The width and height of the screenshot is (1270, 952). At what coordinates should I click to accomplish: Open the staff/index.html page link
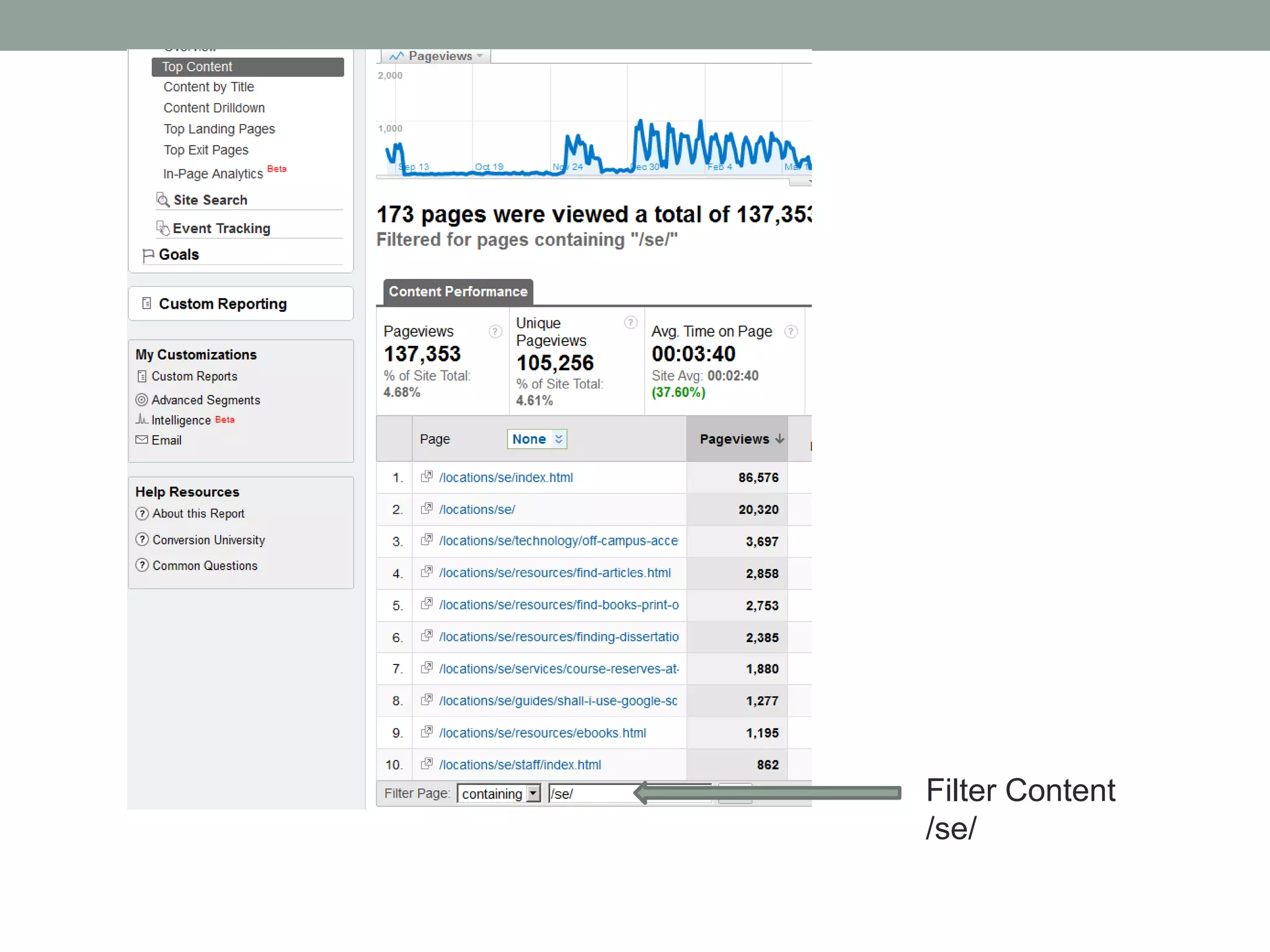click(520, 765)
